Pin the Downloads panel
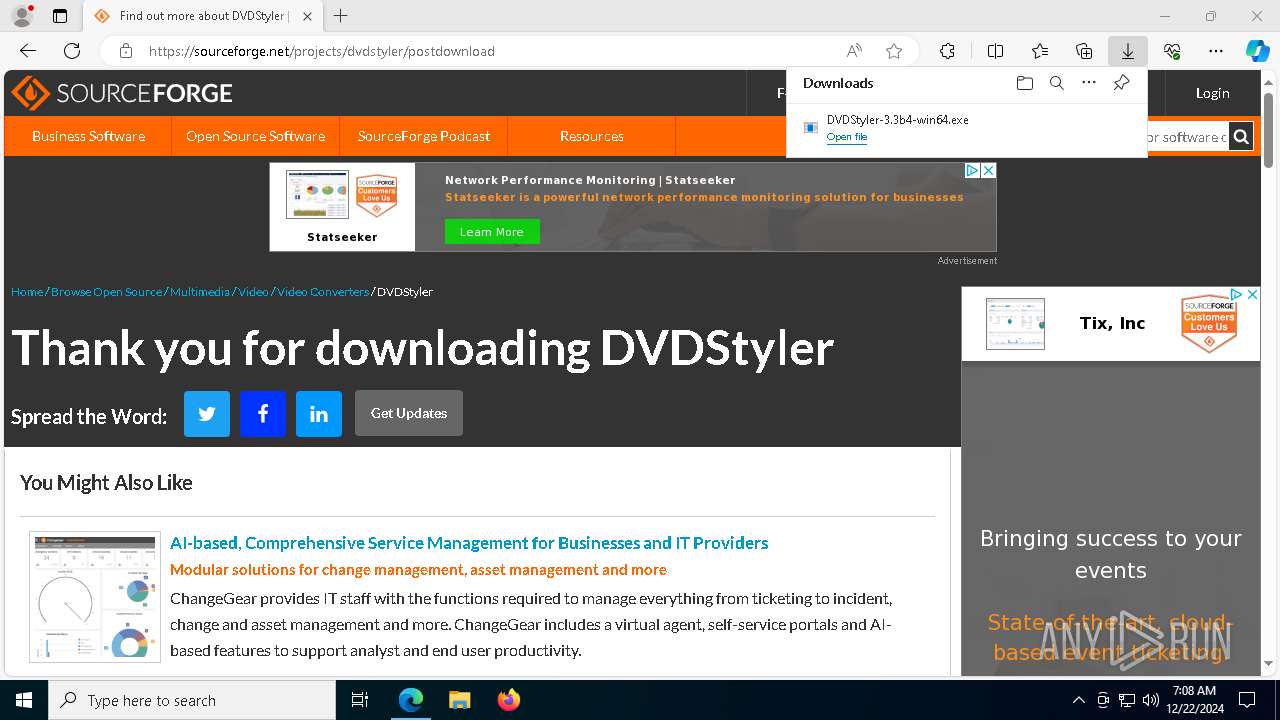 (x=1121, y=83)
